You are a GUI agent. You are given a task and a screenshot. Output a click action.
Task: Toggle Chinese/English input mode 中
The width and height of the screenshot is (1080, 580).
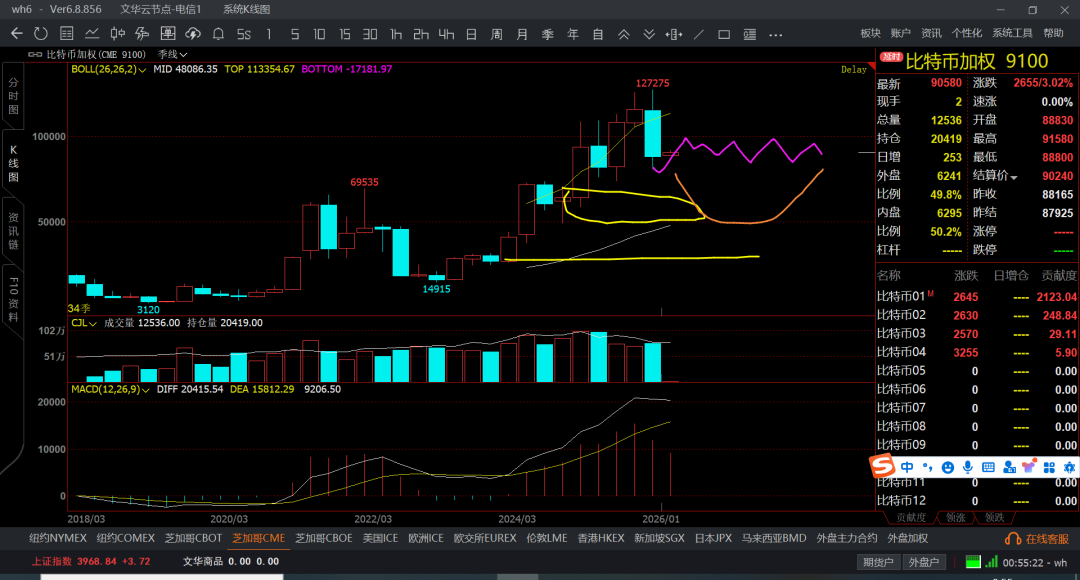point(907,467)
